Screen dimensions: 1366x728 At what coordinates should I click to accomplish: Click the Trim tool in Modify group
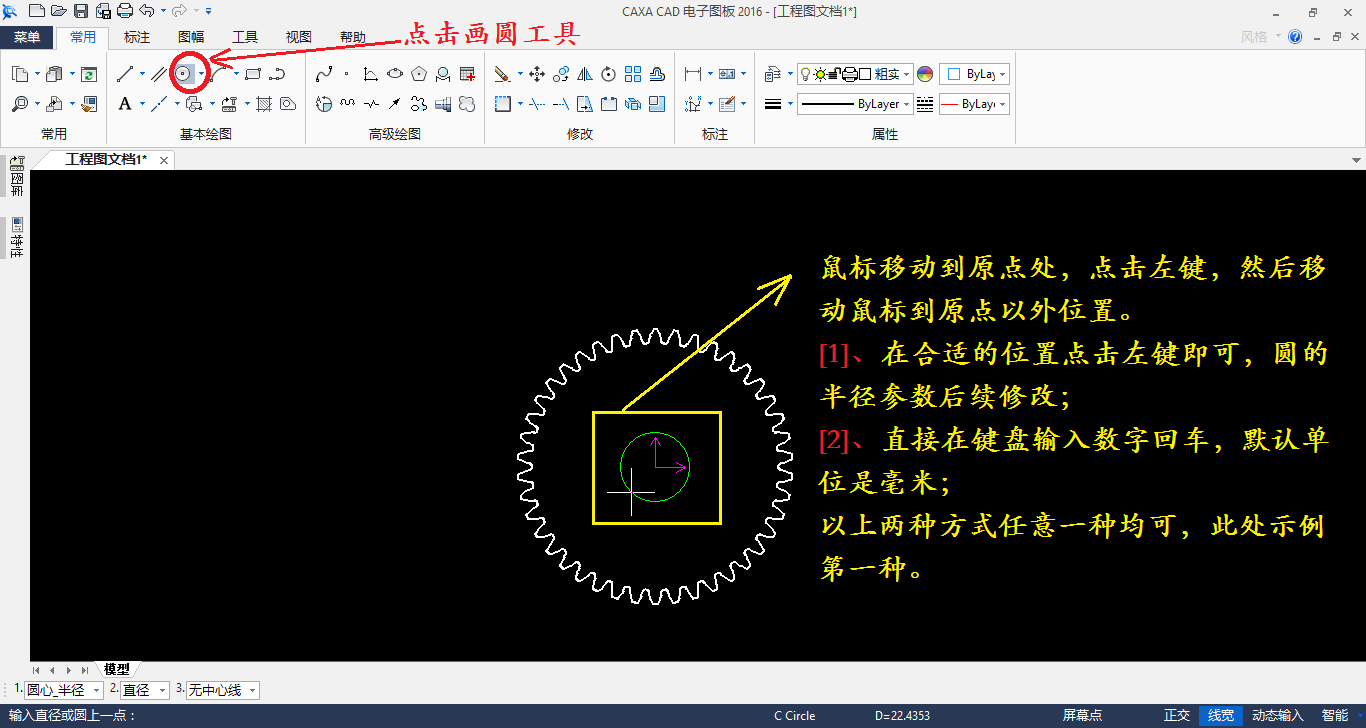point(537,104)
